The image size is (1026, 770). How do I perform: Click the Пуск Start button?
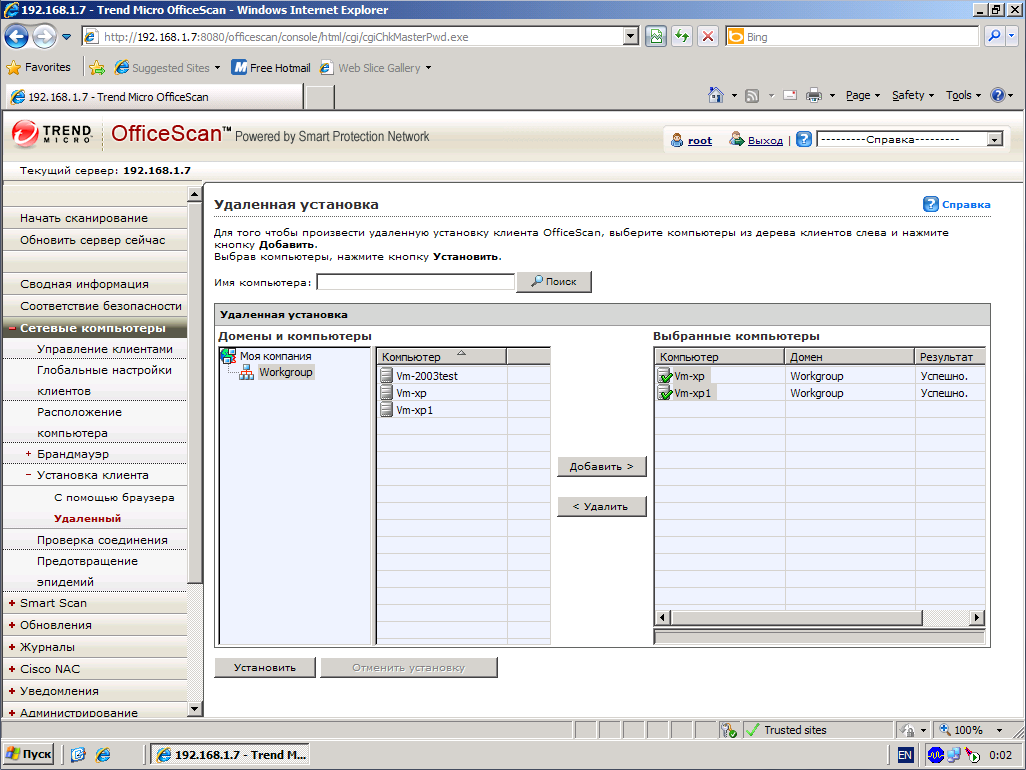click(x=28, y=754)
